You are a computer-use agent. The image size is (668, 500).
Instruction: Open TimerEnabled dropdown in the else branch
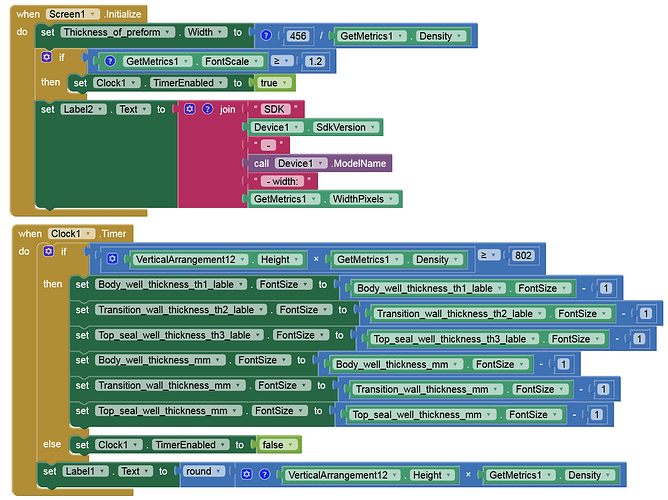pyautogui.click(x=190, y=445)
